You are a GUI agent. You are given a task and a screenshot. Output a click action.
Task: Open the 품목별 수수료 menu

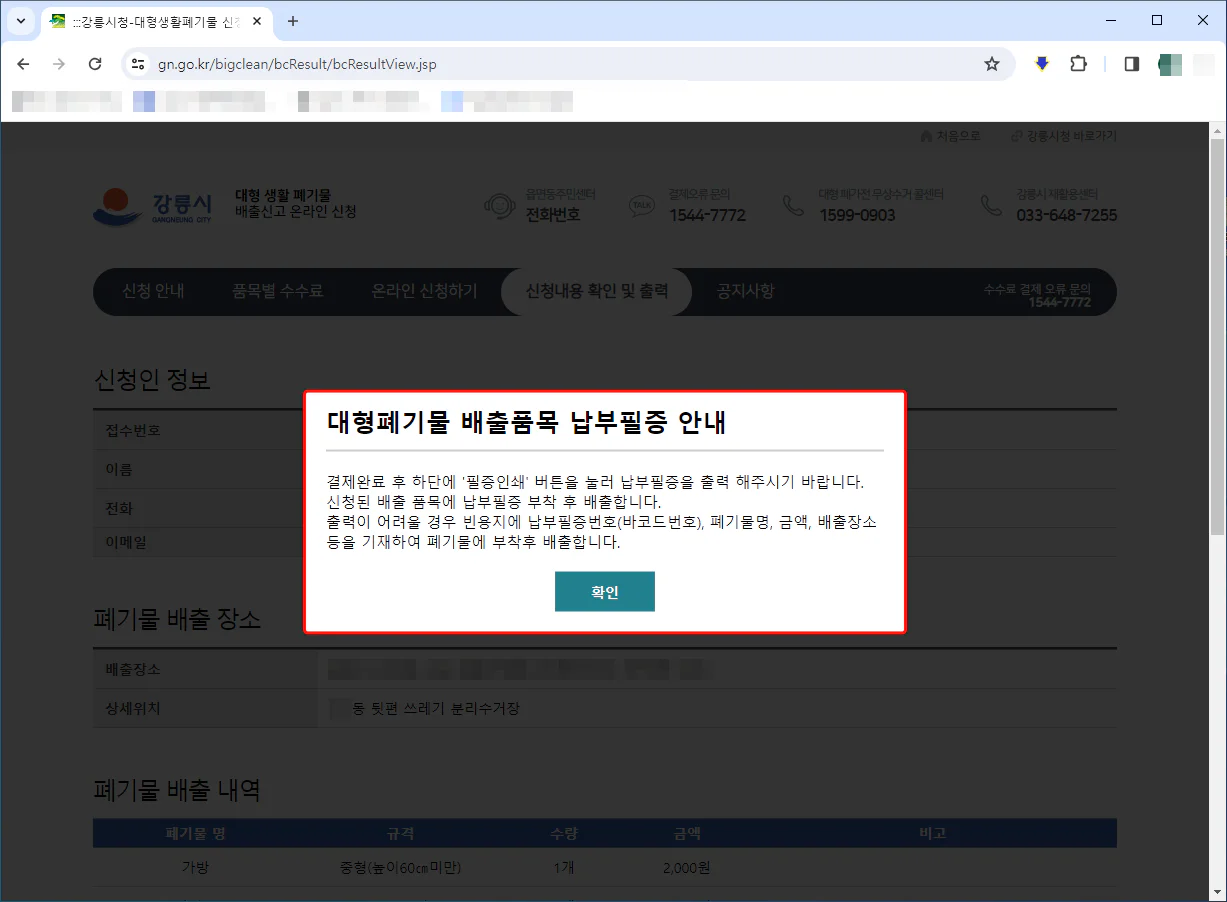coord(278,292)
